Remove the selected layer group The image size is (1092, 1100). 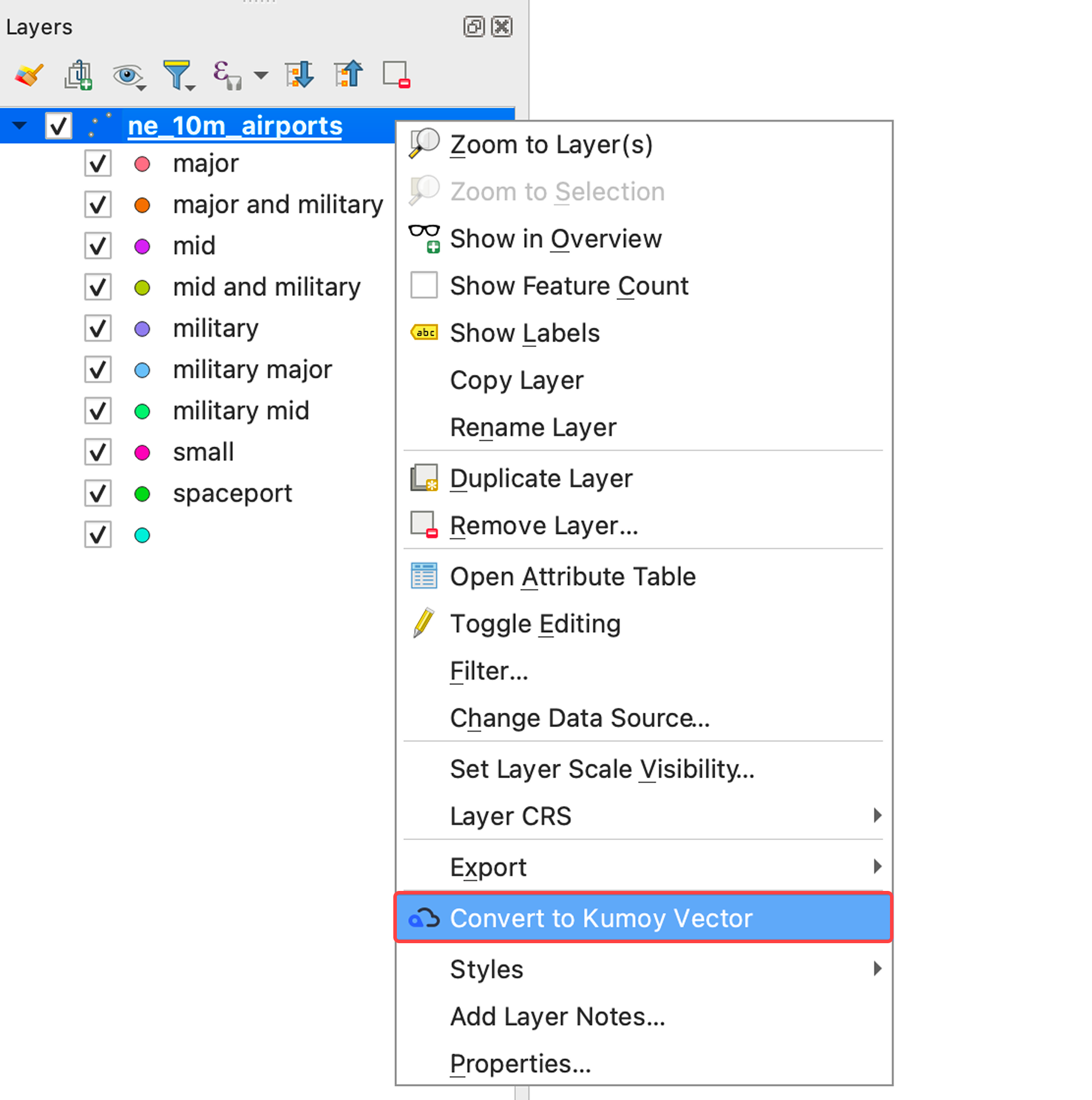(x=395, y=74)
